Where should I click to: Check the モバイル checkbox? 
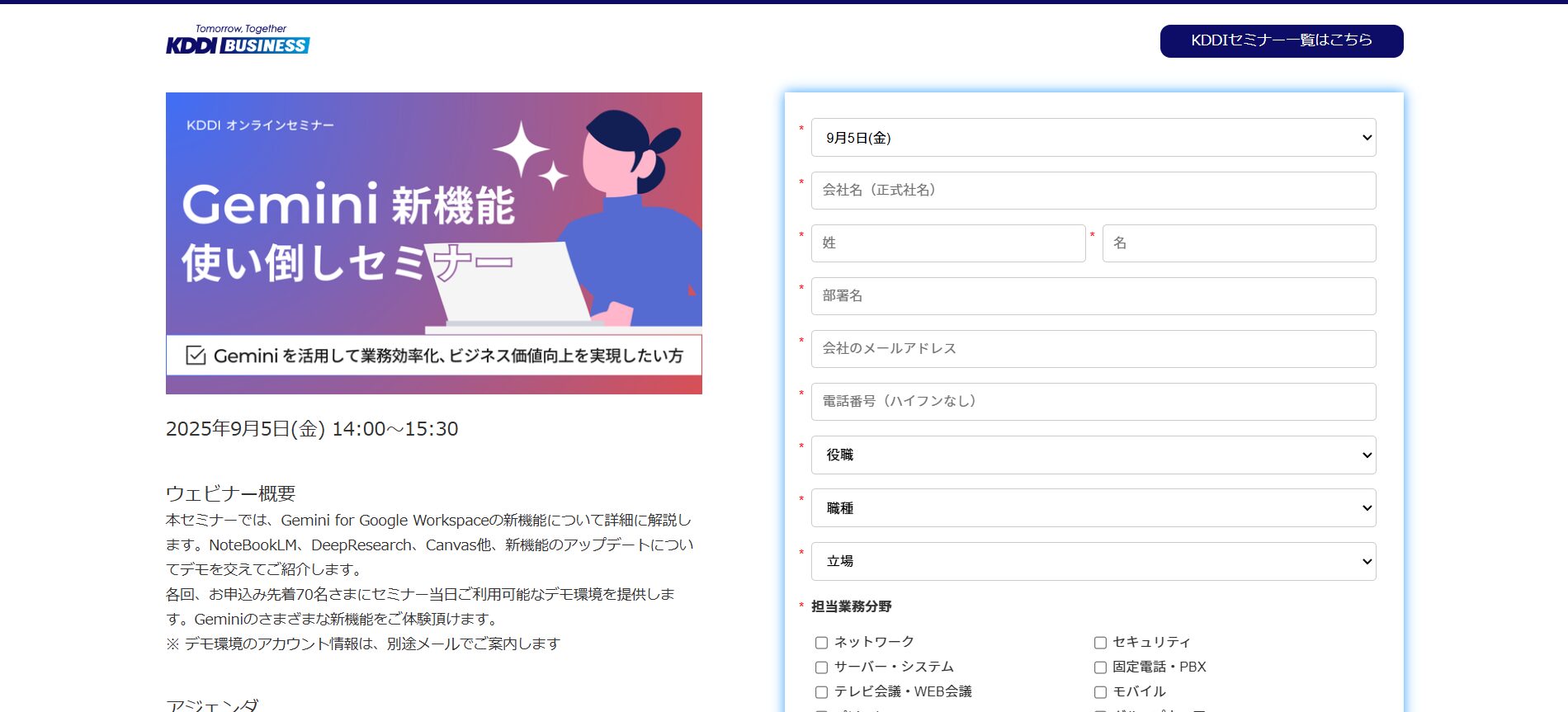1100,692
